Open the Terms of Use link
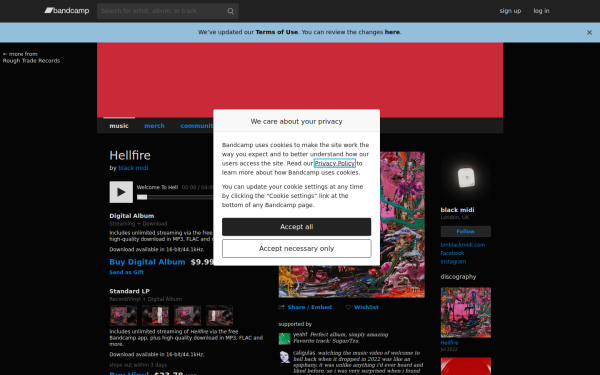 (276, 32)
